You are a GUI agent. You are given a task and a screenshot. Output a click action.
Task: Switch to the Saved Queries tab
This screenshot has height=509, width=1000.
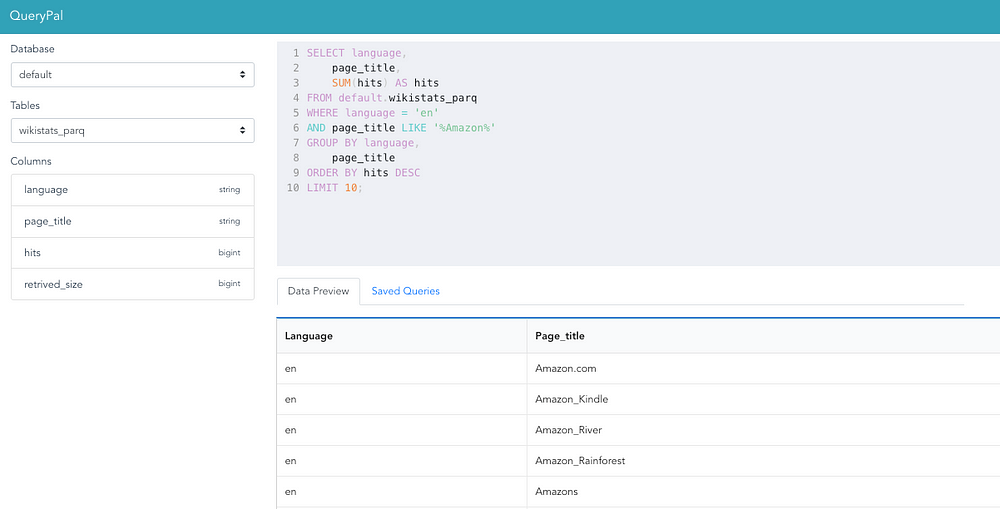(406, 291)
